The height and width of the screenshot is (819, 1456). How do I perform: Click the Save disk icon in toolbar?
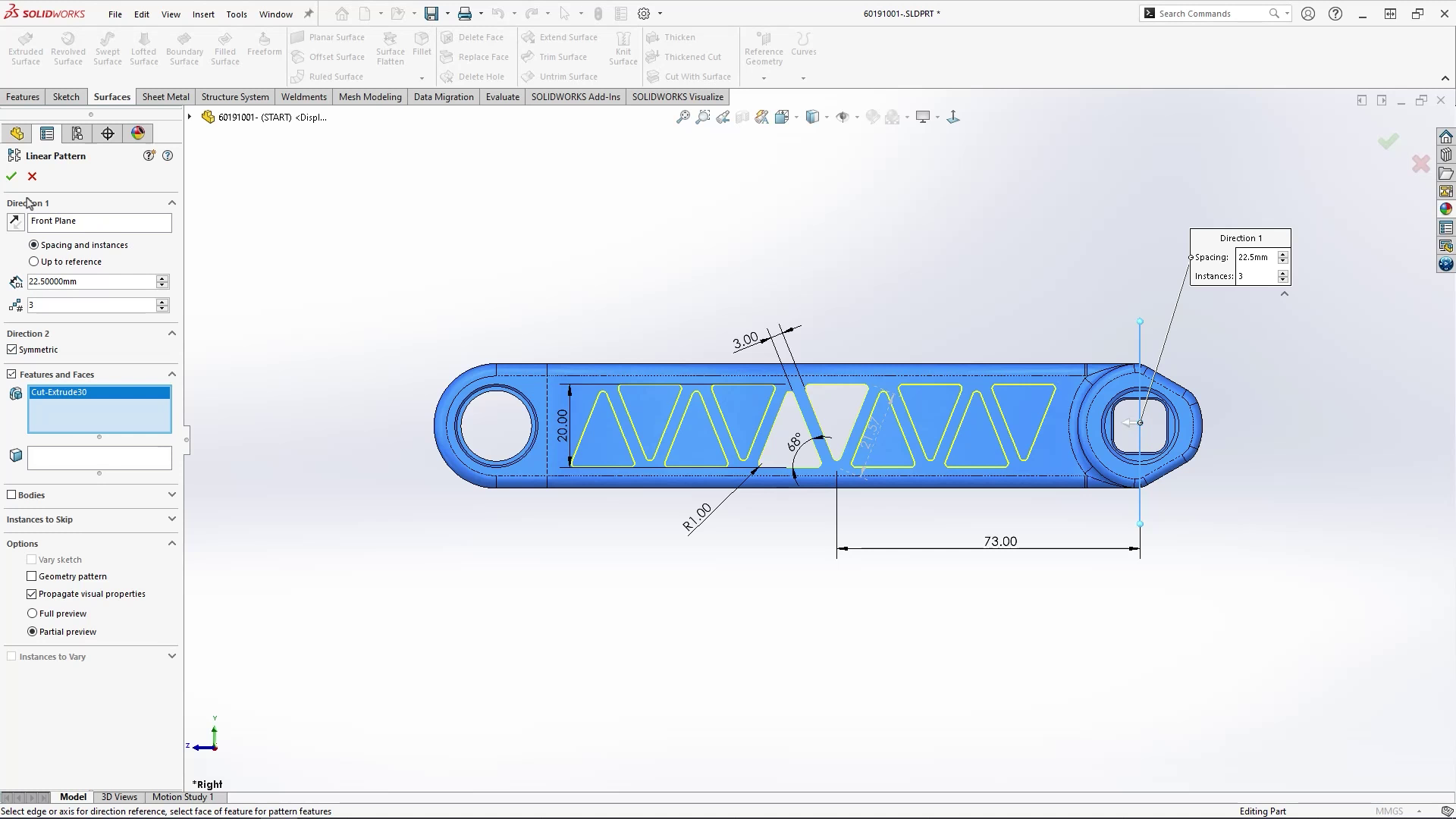tap(431, 14)
